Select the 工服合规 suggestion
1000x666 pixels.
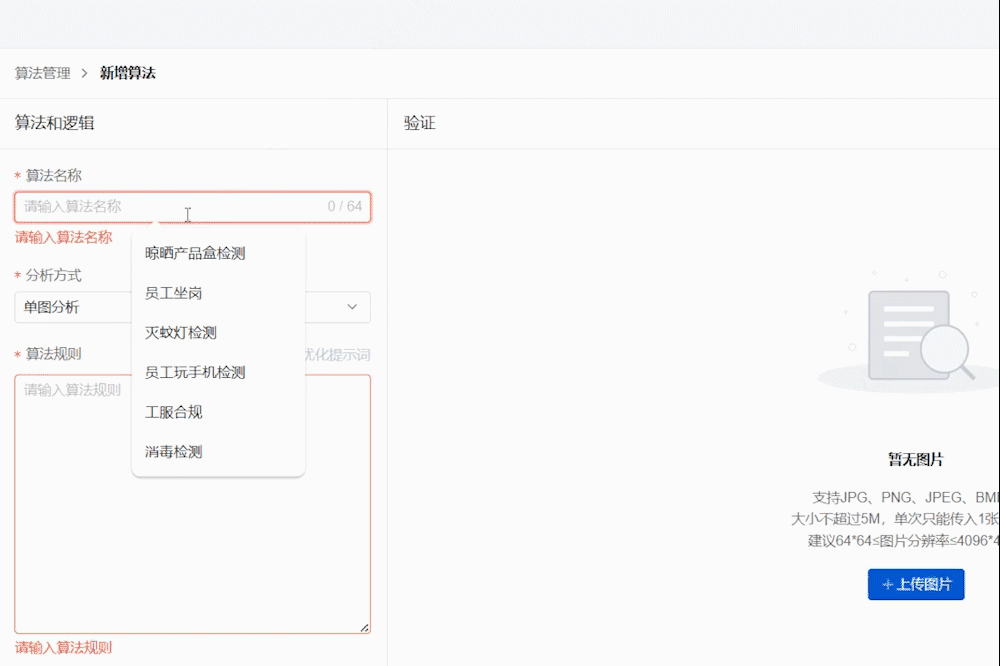[x=177, y=412]
